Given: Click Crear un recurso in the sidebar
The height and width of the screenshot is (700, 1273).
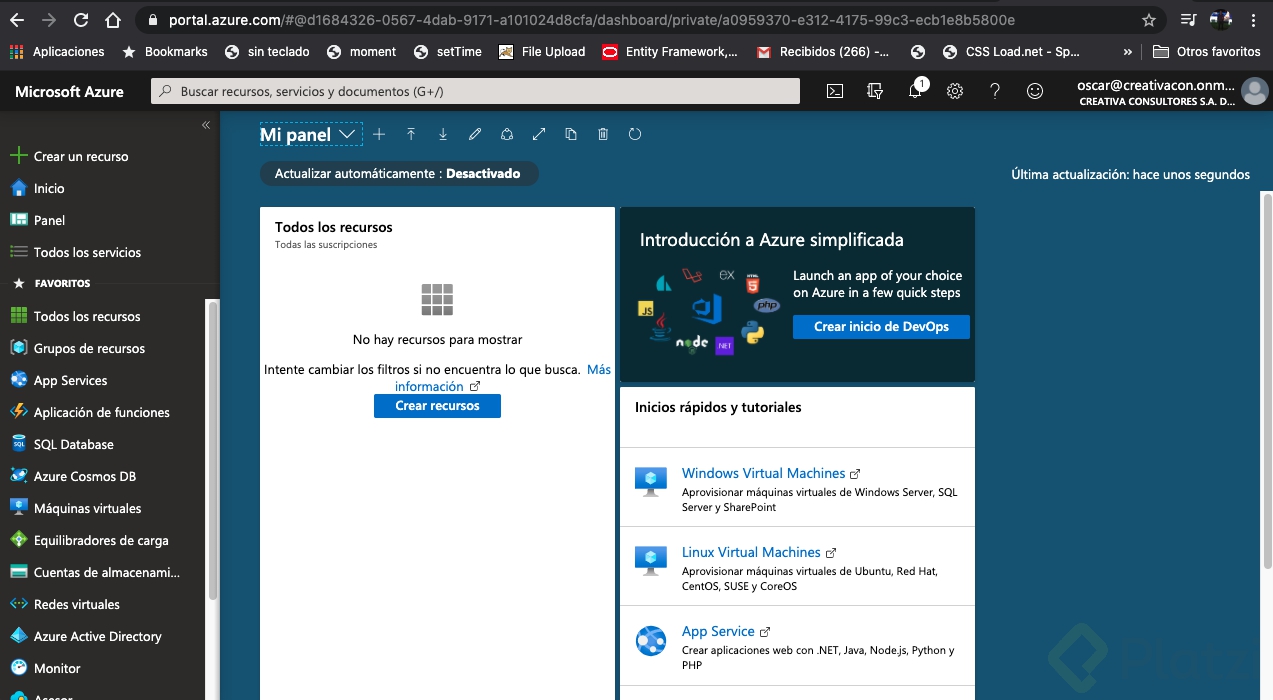Looking at the screenshot, I should 81,156.
